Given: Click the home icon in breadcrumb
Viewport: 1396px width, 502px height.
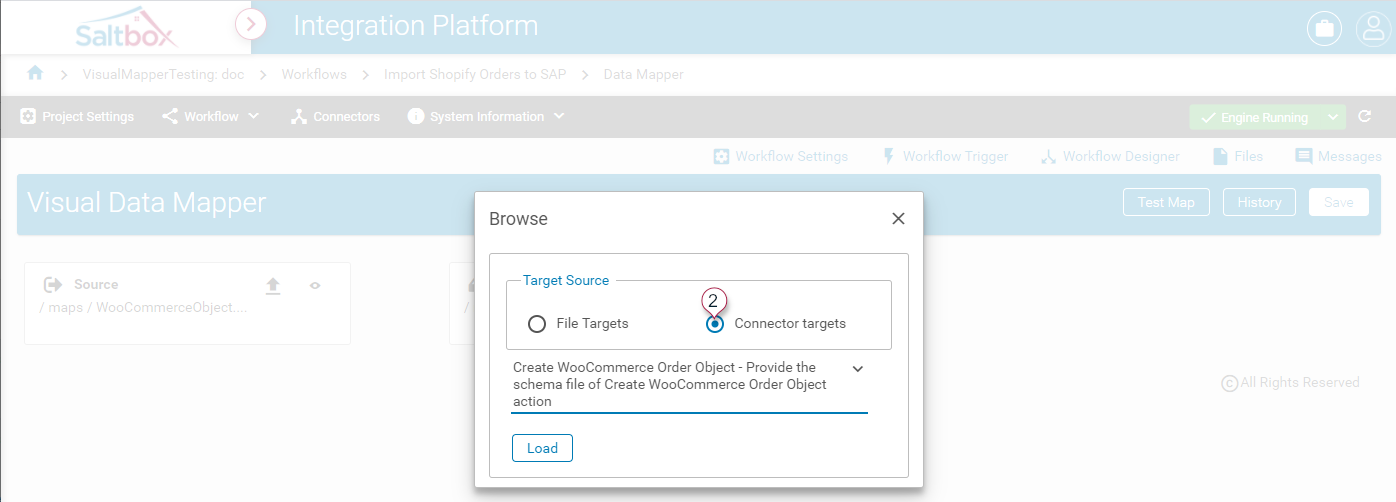Looking at the screenshot, I should click(x=36, y=74).
